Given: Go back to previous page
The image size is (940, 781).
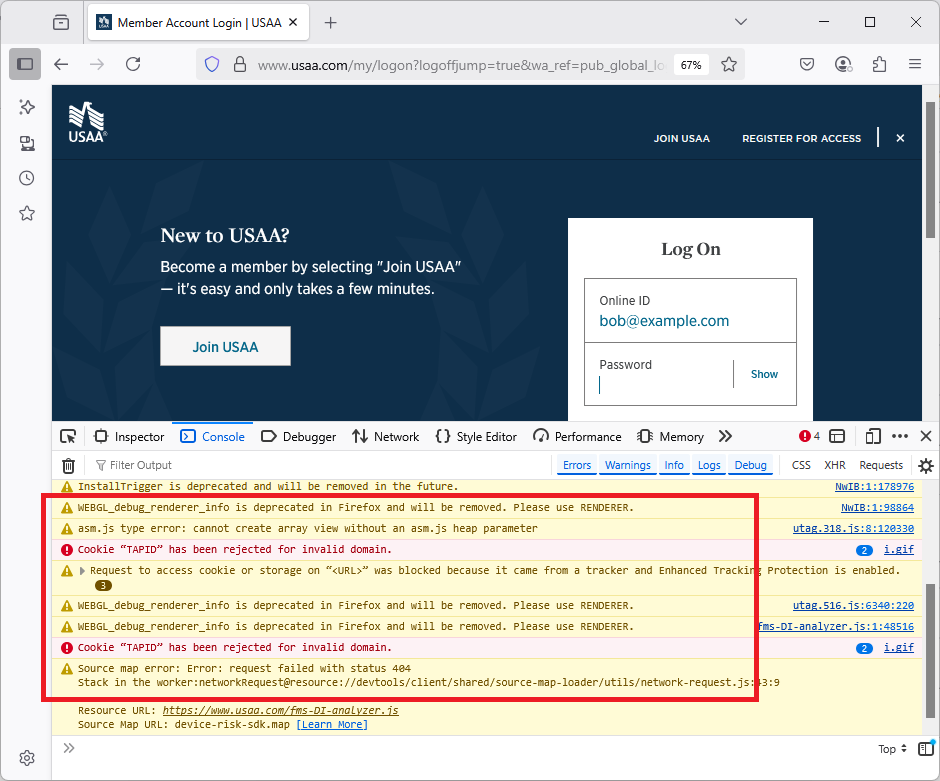Looking at the screenshot, I should [61, 64].
